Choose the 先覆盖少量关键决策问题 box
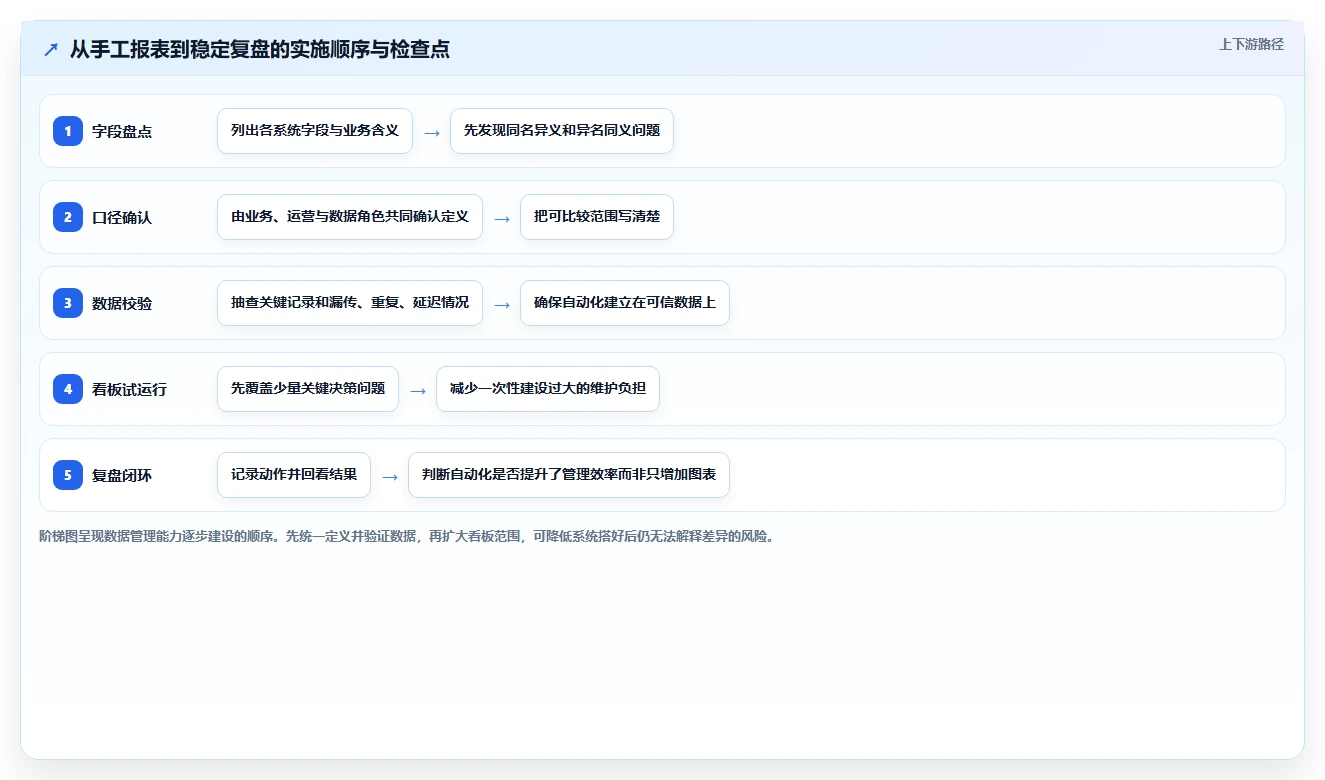Viewport: 1325px width, 780px height. click(x=308, y=389)
